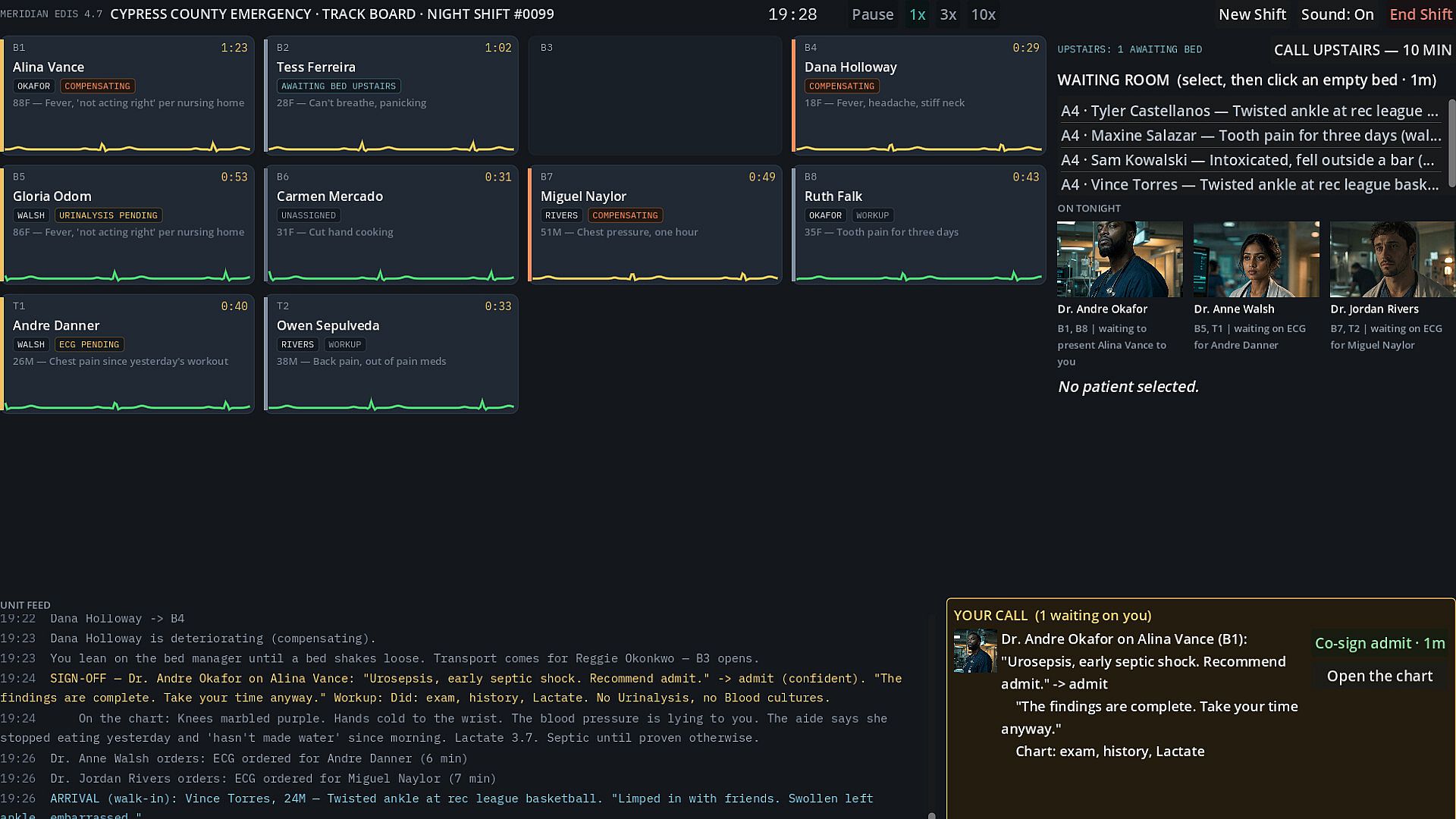The width and height of the screenshot is (1456, 819).
Task: Select waiting patient Tyler Castellanos
Action: 1250,111
